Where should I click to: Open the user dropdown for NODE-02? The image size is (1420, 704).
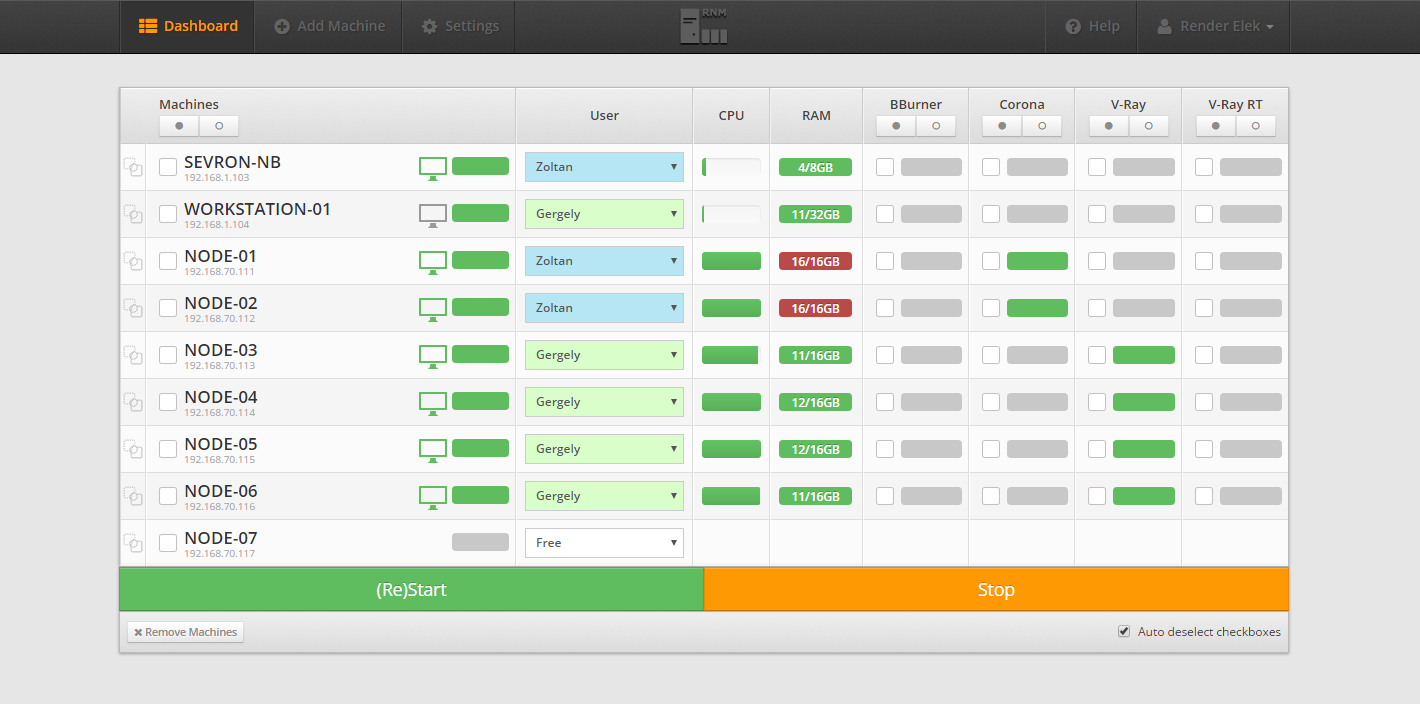click(x=604, y=308)
